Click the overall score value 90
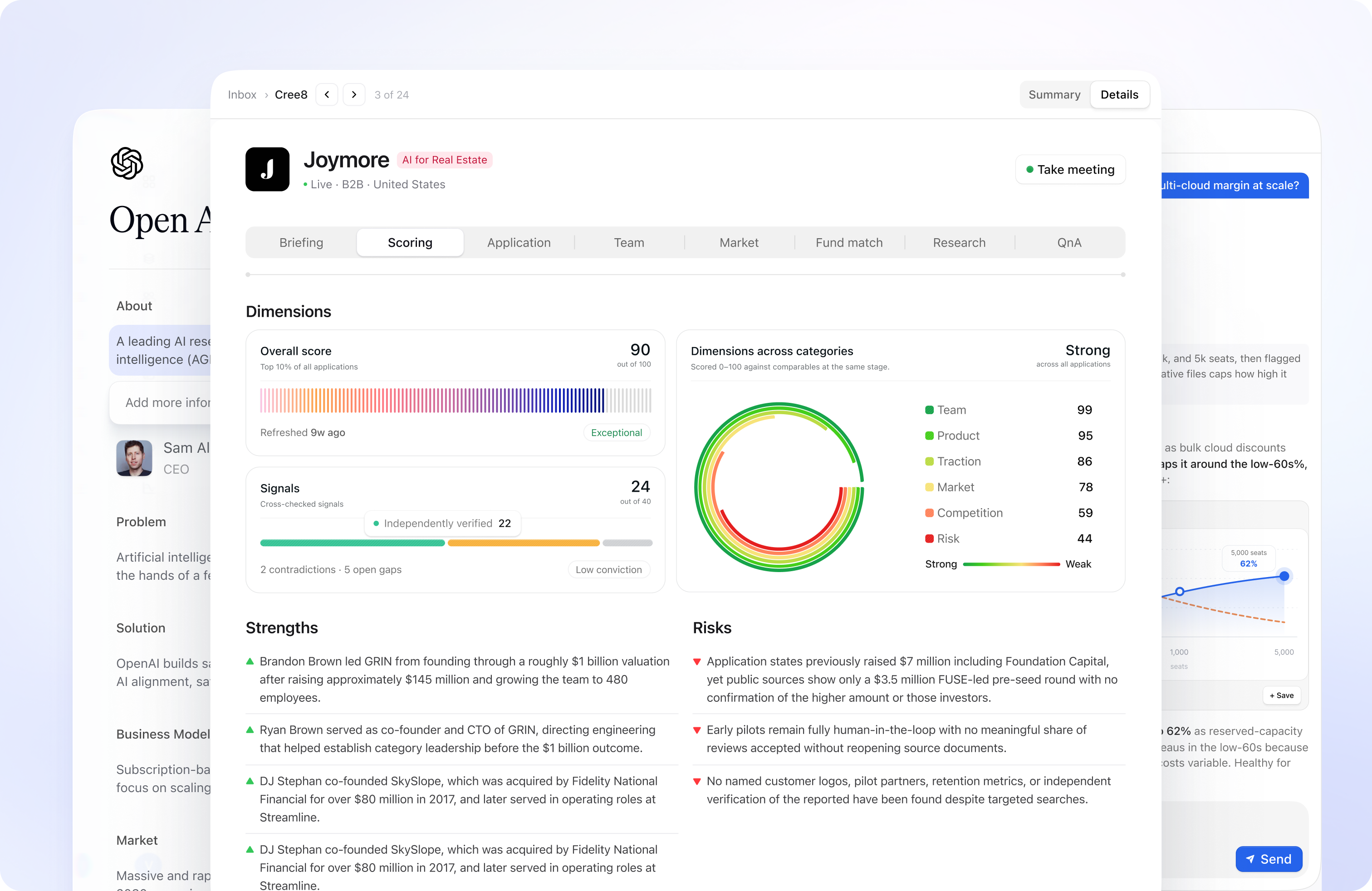 640,349
